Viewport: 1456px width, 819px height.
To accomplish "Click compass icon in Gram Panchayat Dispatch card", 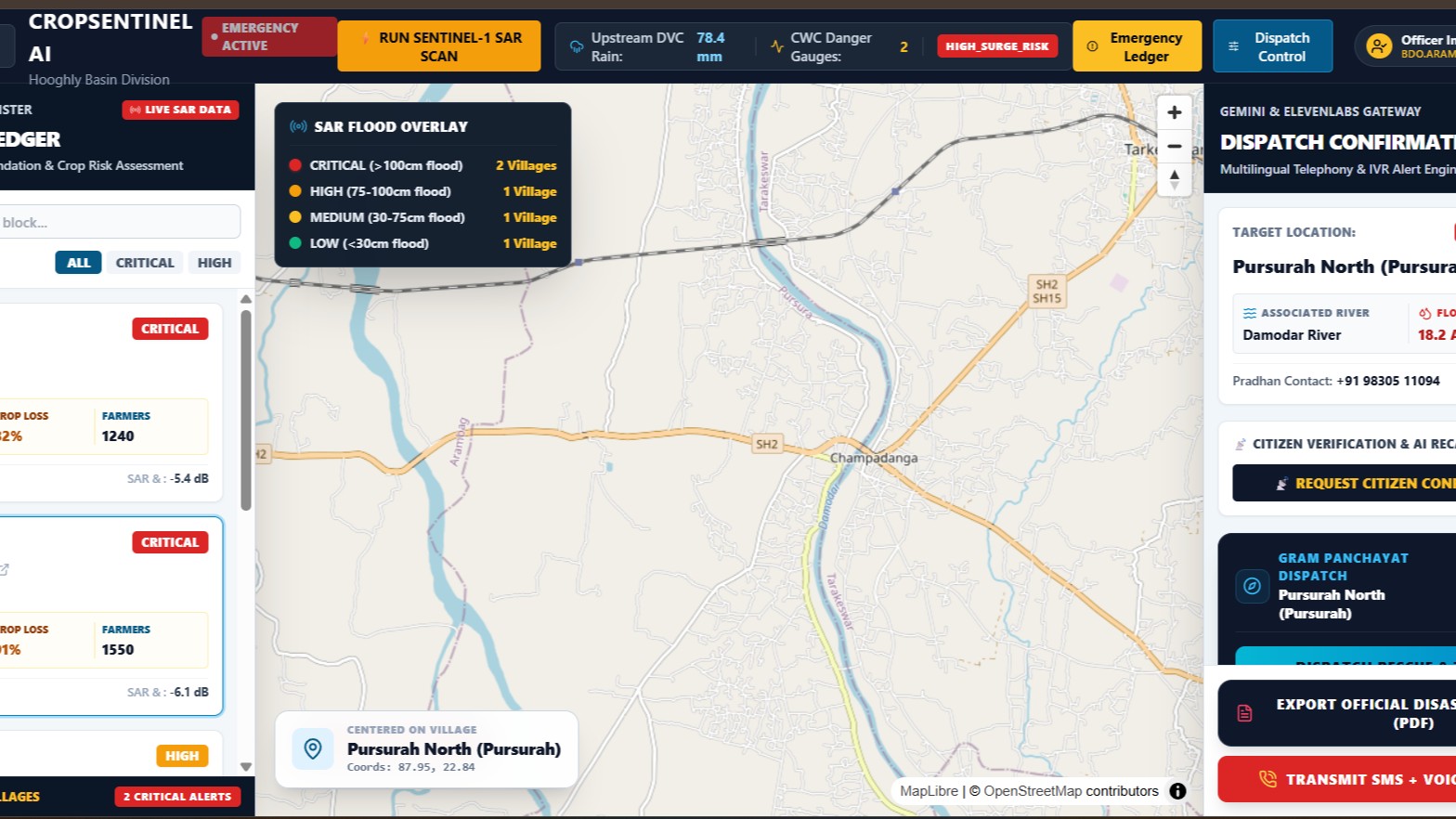I will 1252,586.
